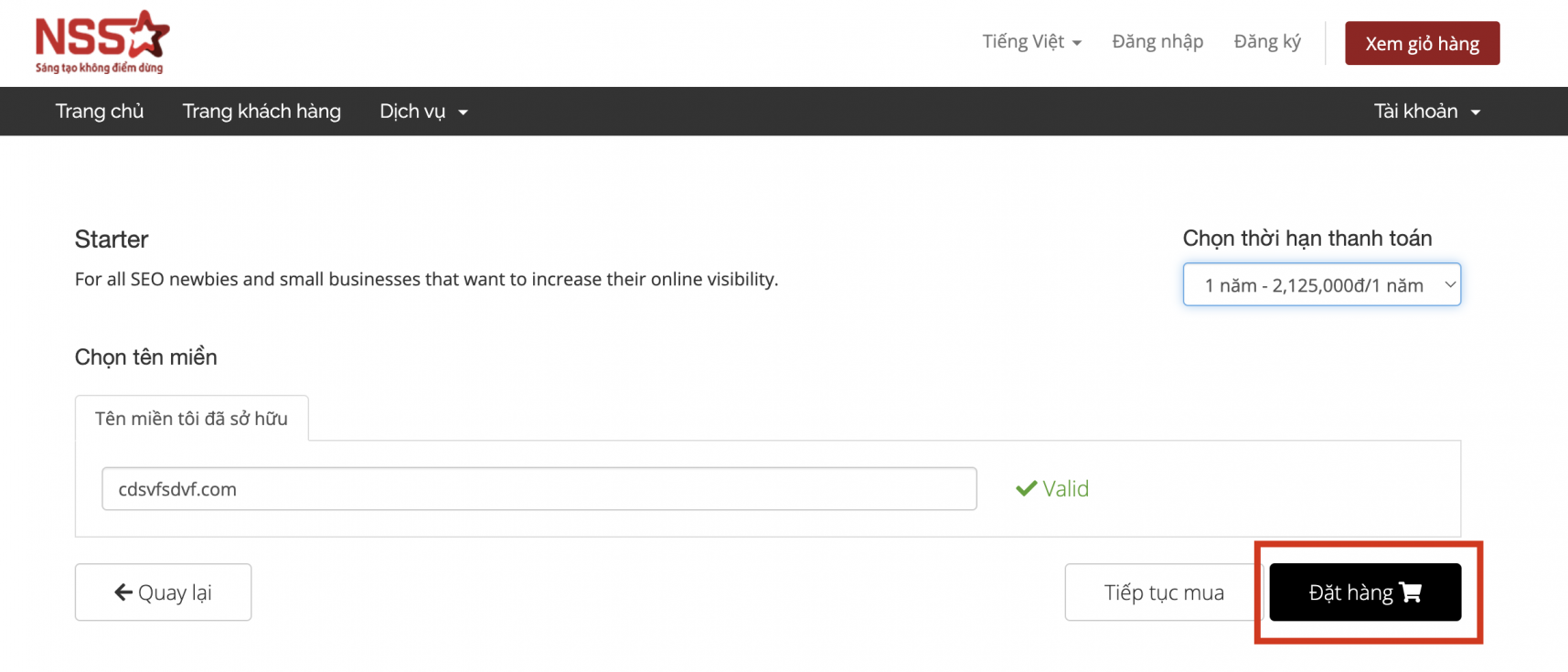Expand the Tài khoản dropdown
Image resolution: width=1568 pixels, height=672 pixels.
pyautogui.click(x=1426, y=112)
